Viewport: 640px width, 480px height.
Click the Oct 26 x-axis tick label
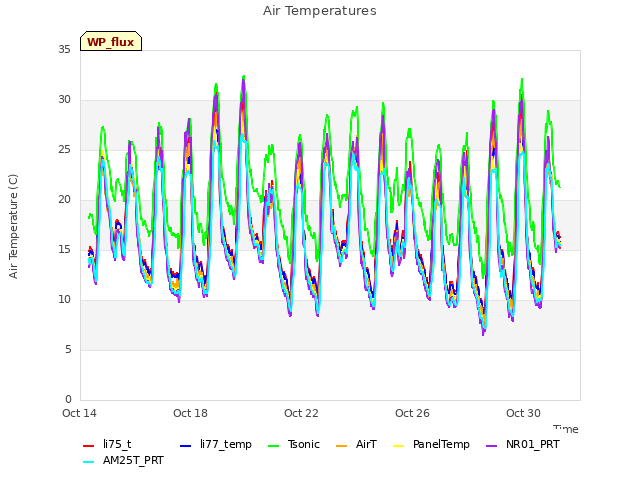pyautogui.click(x=412, y=413)
